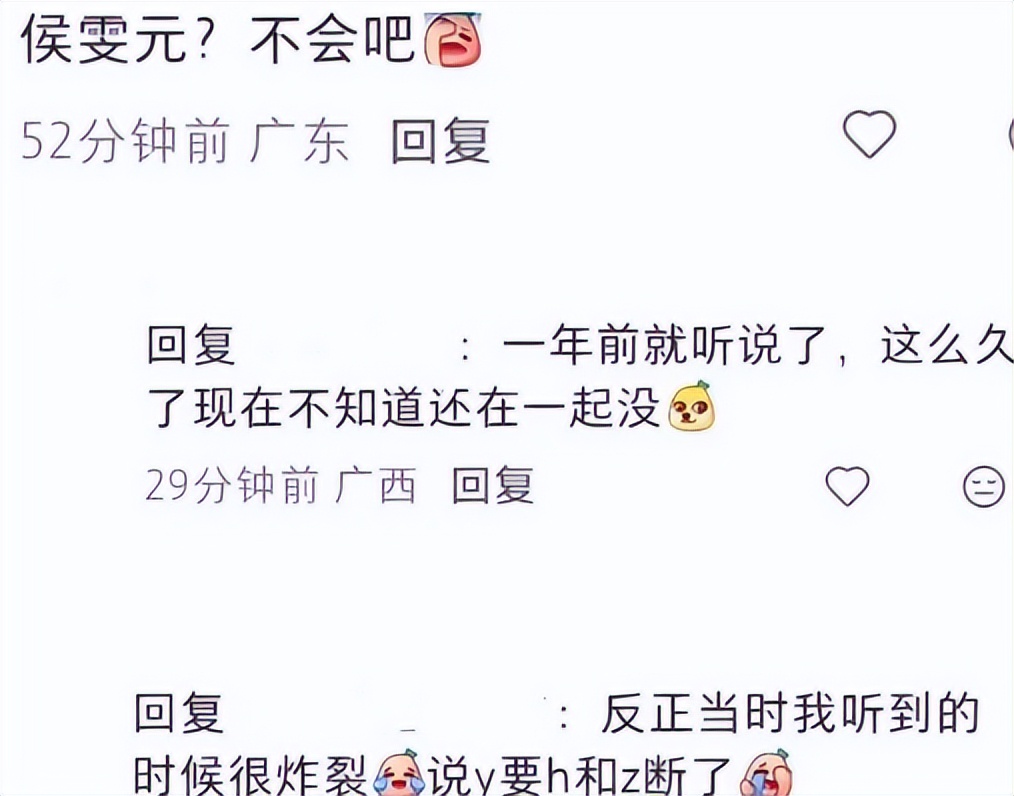1014x796 pixels.
Task: Tap the blurred username in the 一年前 reply
Action: 346,347
